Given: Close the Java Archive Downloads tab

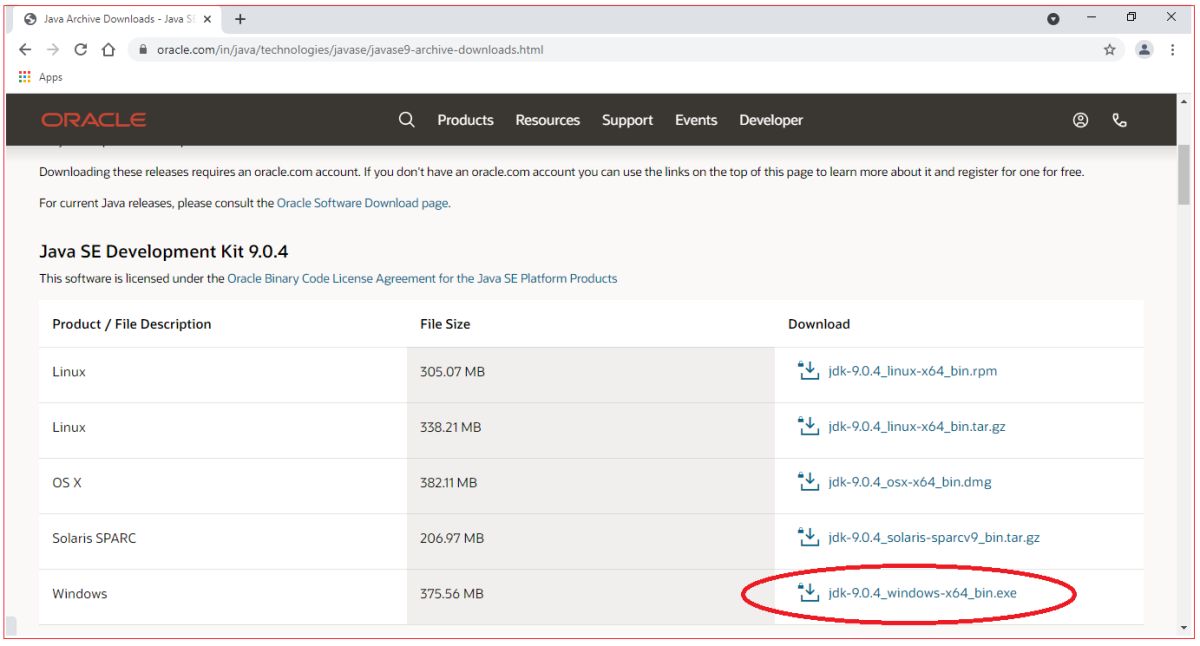Looking at the screenshot, I should [x=207, y=19].
